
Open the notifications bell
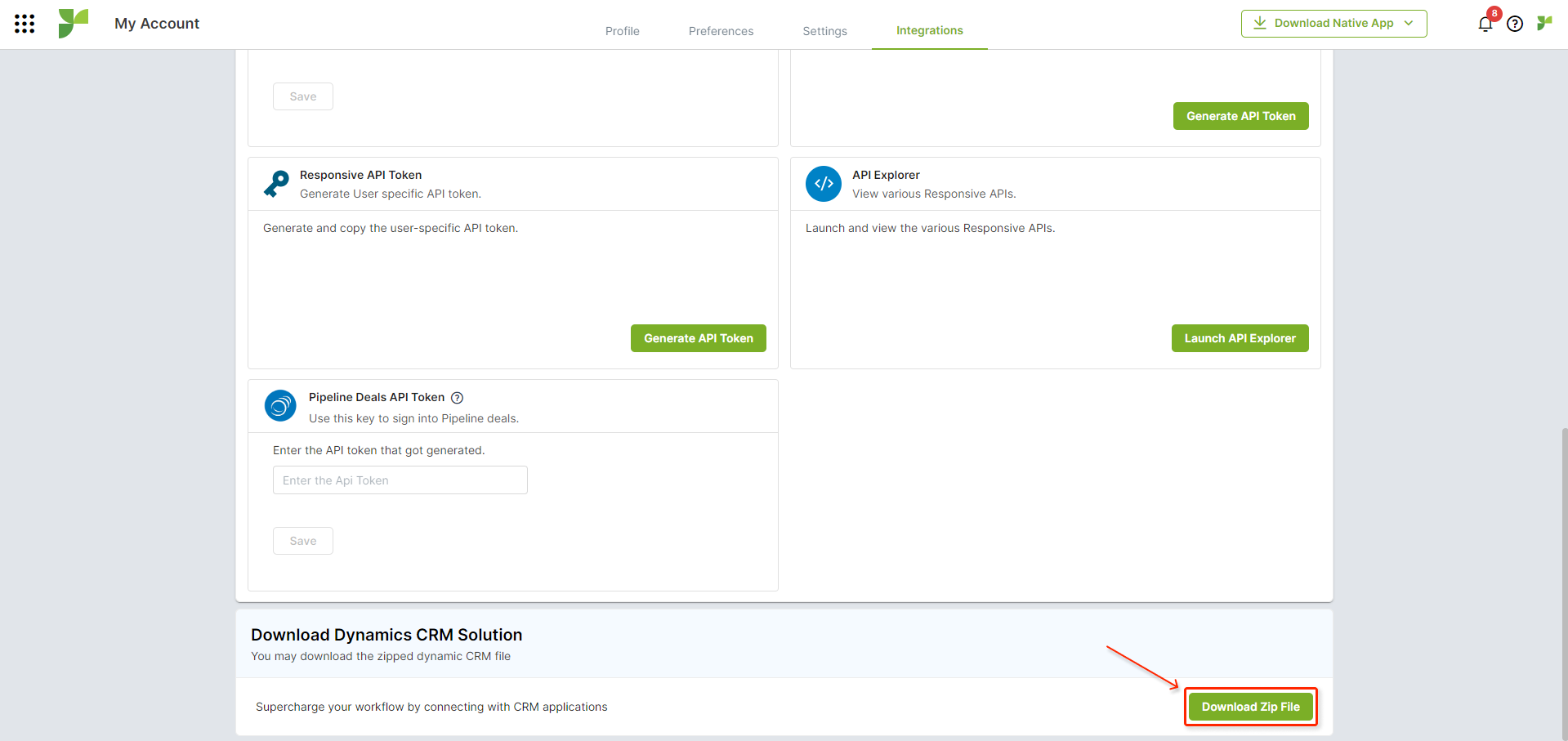[1485, 24]
